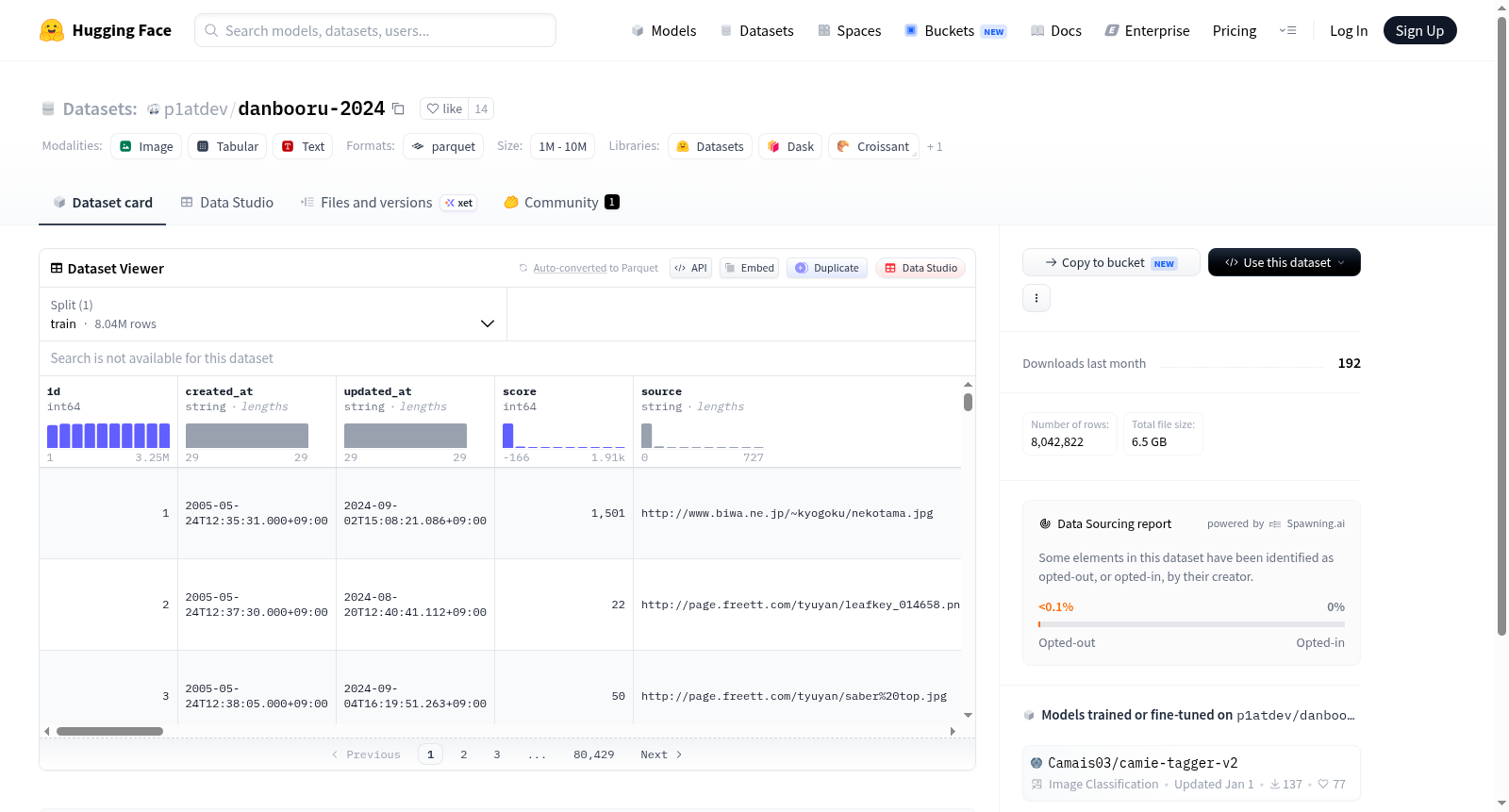Click the source column lengths histogram
This screenshot has height=812, width=1509.
pyautogui.click(x=703, y=436)
